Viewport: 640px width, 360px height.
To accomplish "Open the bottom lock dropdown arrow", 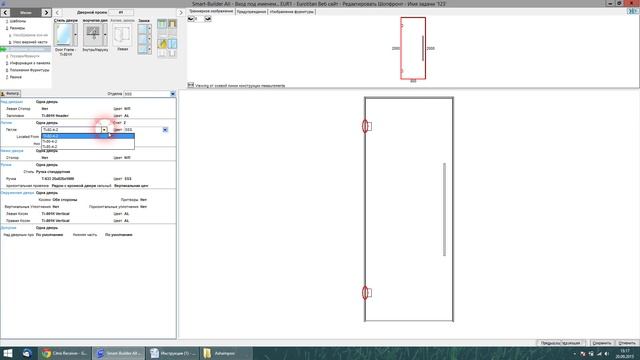I will pos(149,49).
